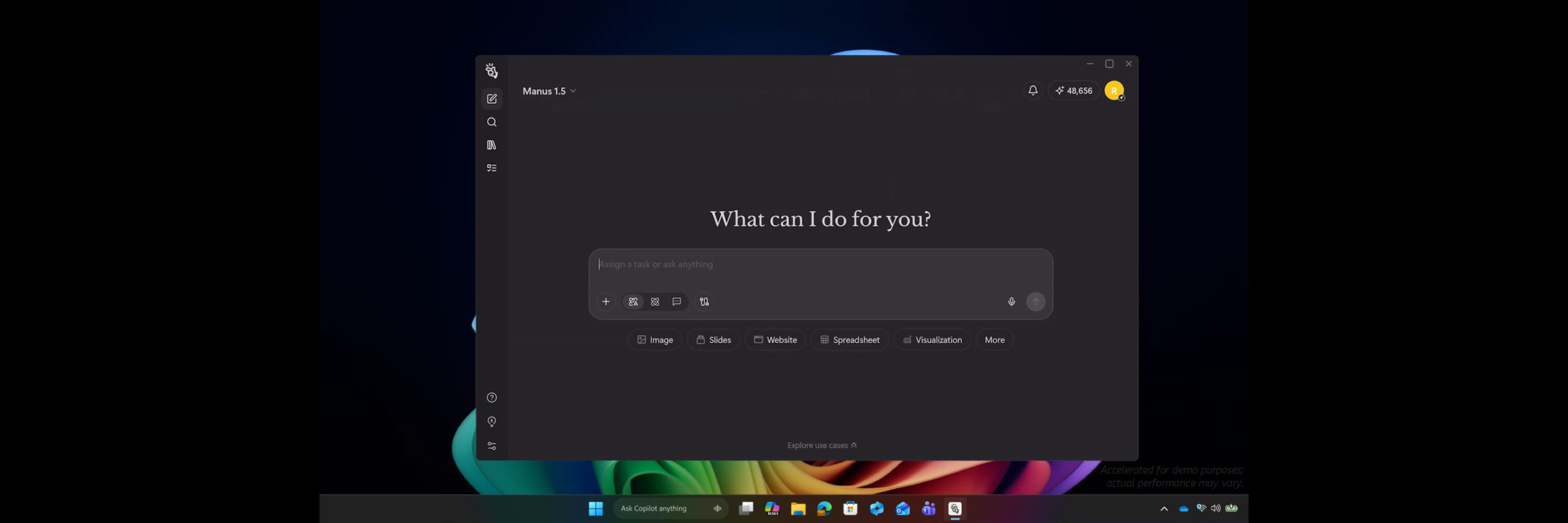Image resolution: width=1568 pixels, height=523 pixels.
Task: Start voice input with the microphone icon
Action: coord(1011,301)
